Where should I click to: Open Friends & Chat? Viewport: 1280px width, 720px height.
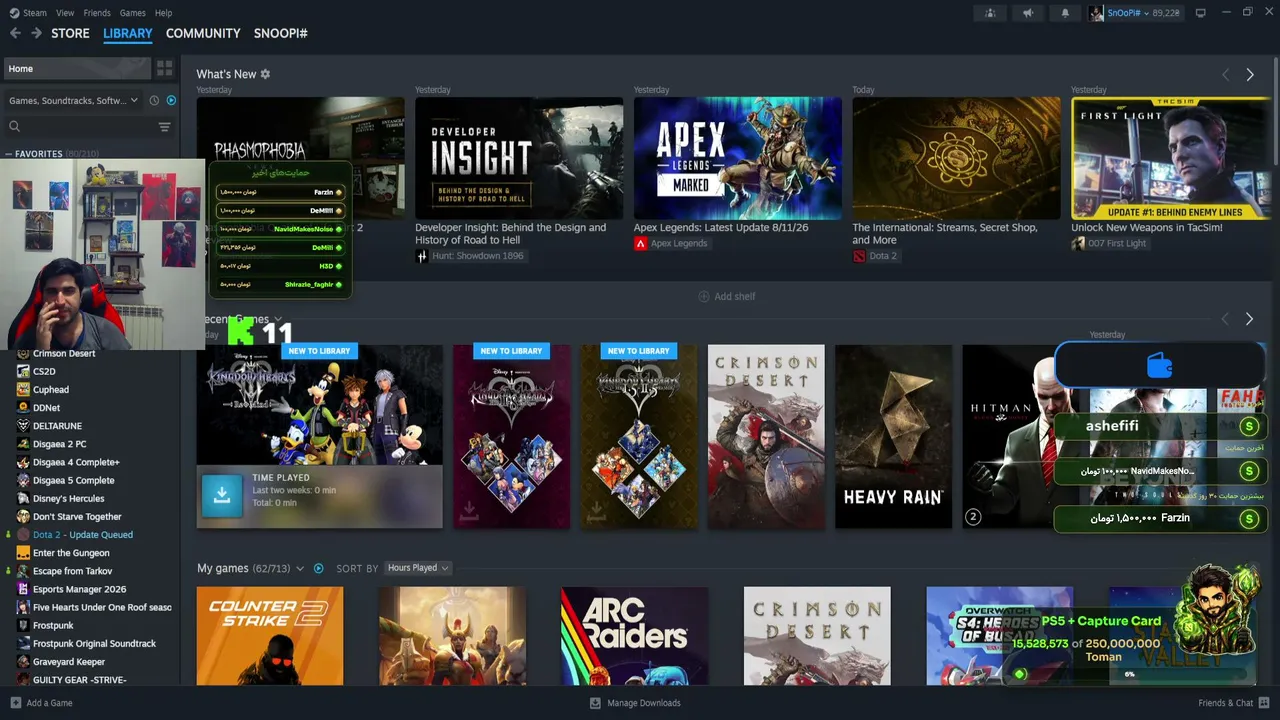[x=1232, y=703]
